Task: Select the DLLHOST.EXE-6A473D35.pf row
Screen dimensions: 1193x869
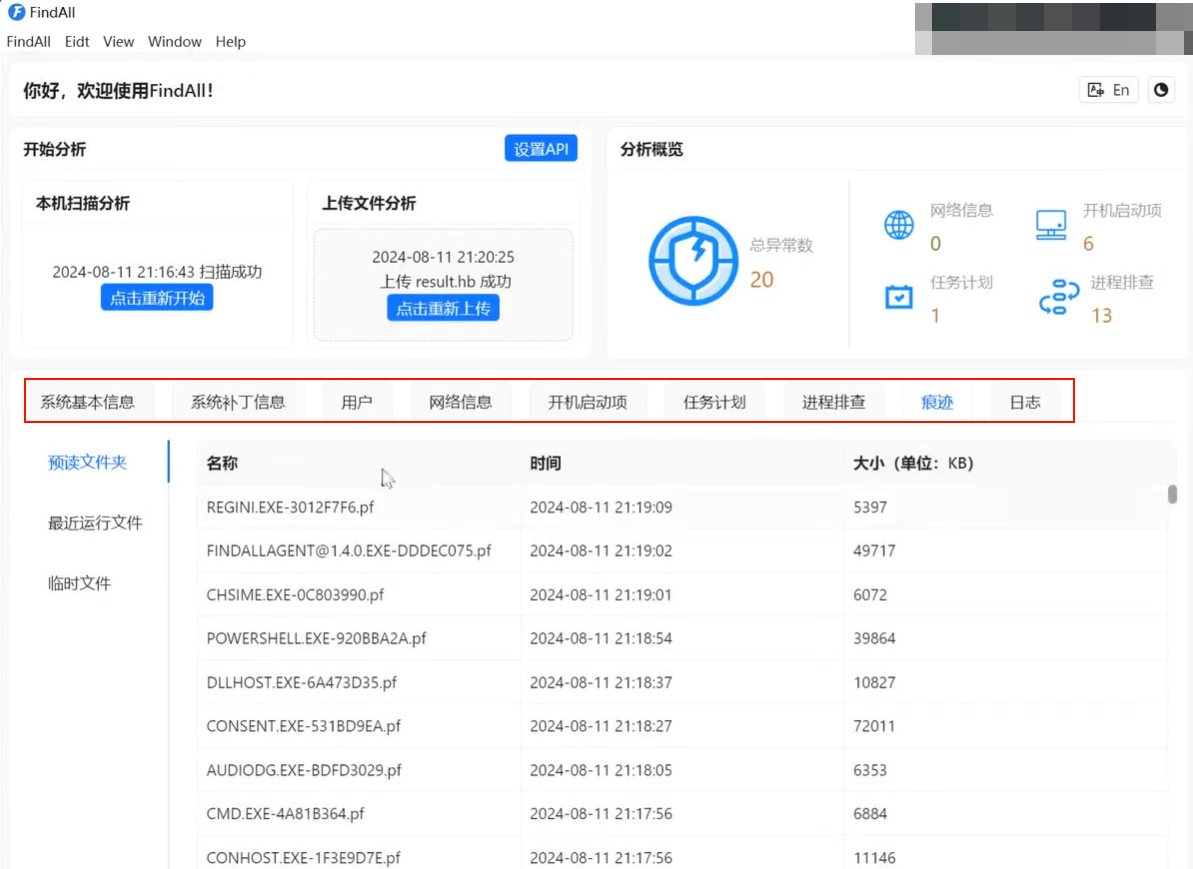Action: (x=682, y=683)
